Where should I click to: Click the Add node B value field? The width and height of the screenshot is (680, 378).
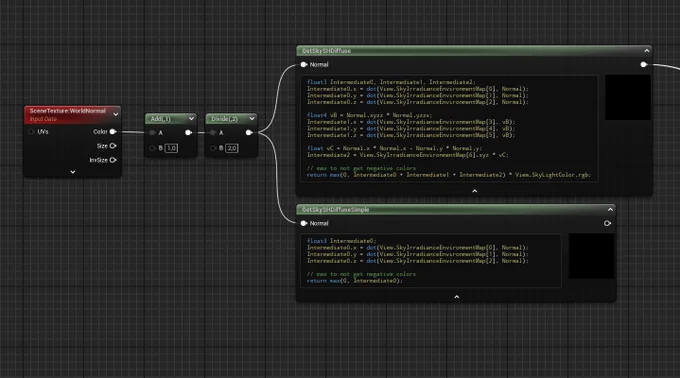point(172,148)
